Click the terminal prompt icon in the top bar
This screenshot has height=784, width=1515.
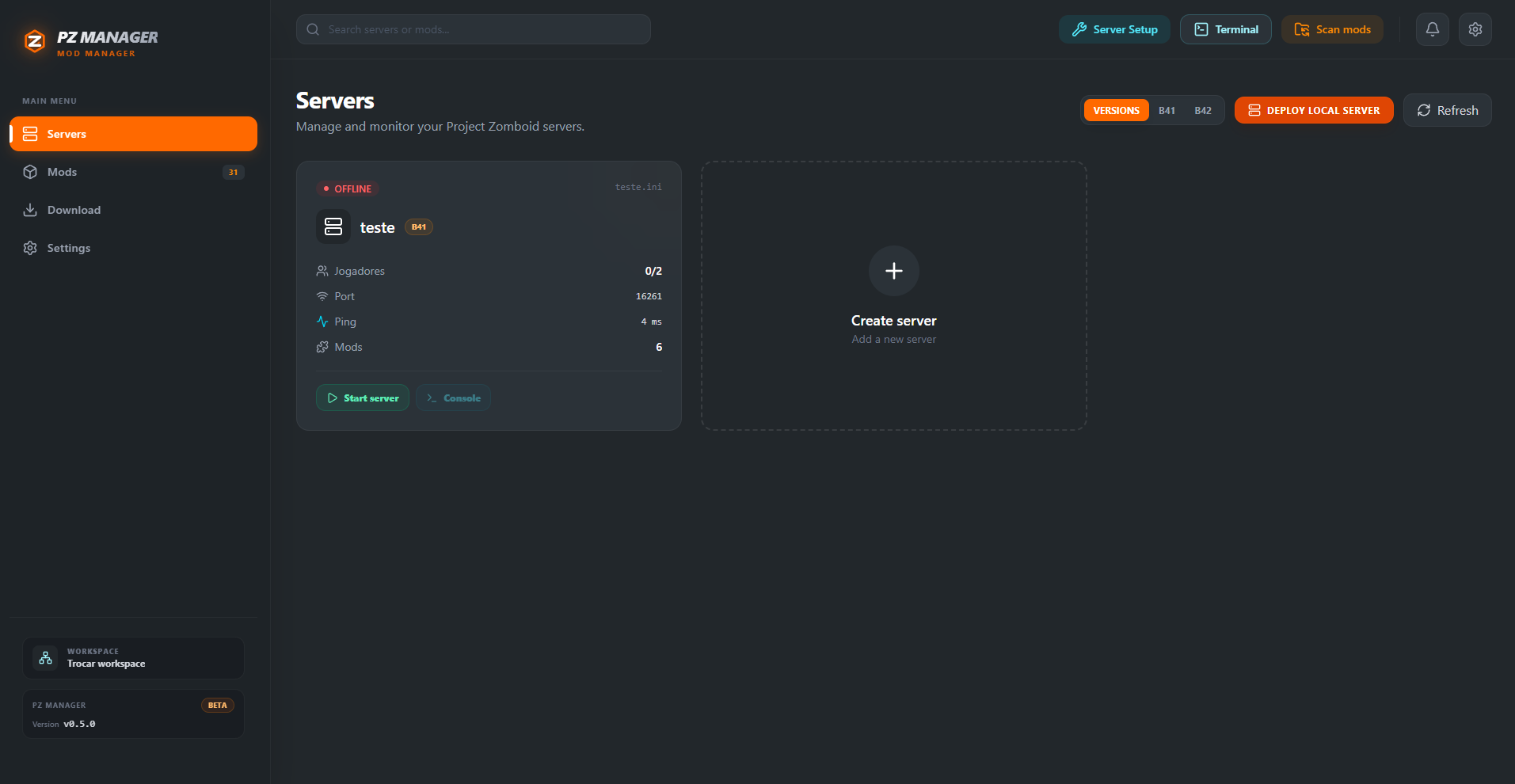tap(1201, 29)
